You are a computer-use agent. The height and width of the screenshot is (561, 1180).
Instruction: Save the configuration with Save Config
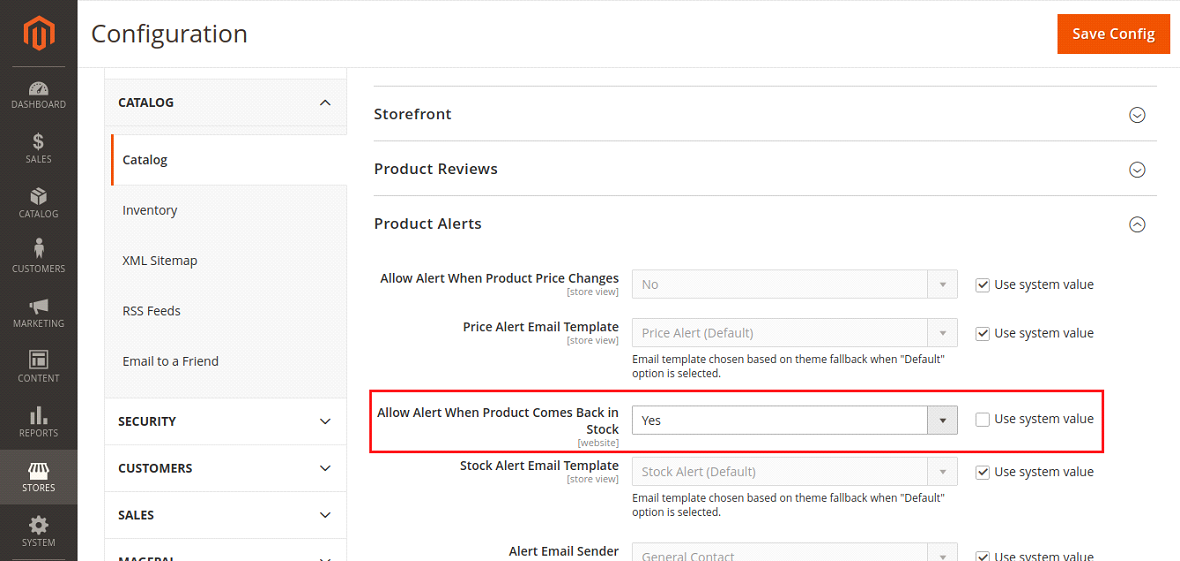[x=1113, y=34]
